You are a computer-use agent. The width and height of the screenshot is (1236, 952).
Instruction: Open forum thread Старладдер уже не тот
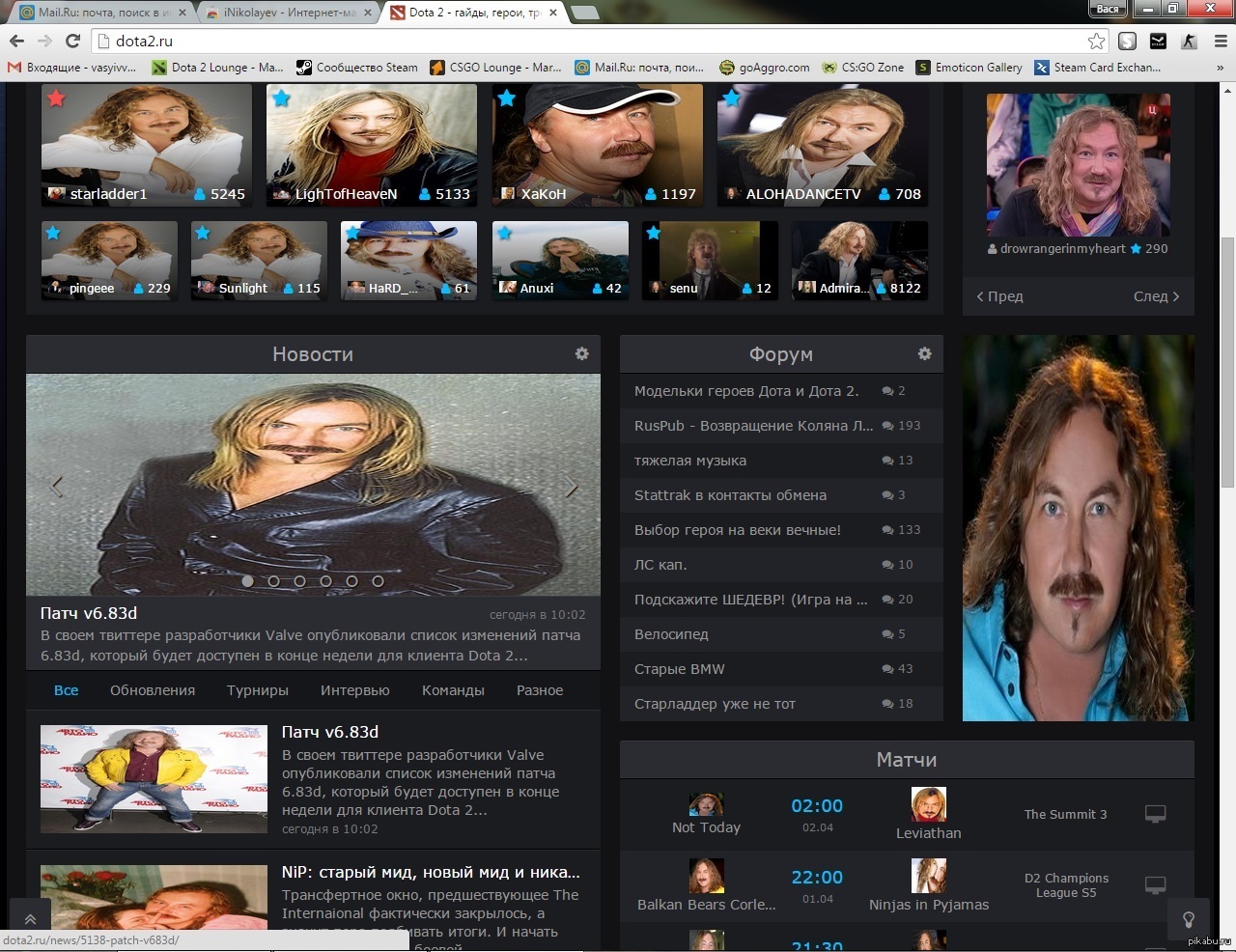(x=715, y=704)
